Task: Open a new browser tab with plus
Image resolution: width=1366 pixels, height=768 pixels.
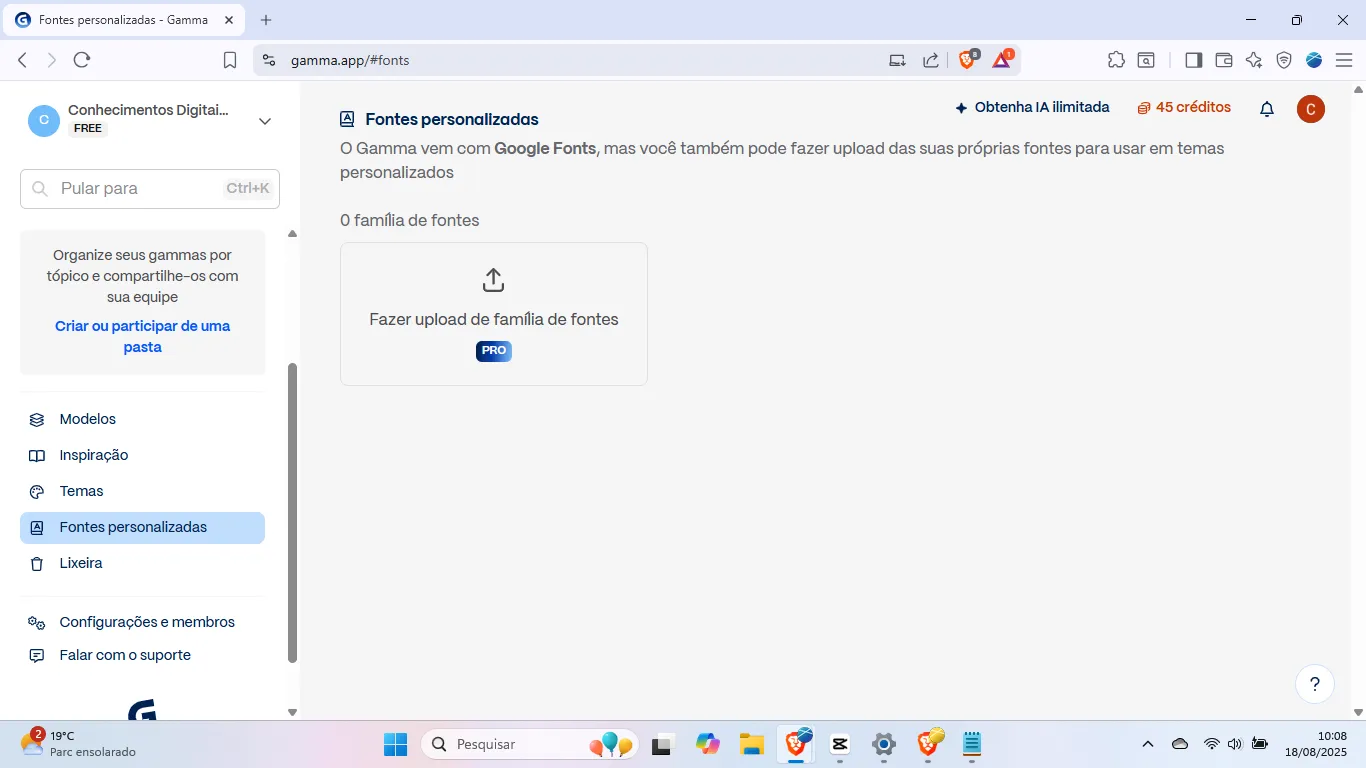Action: pos(266,20)
